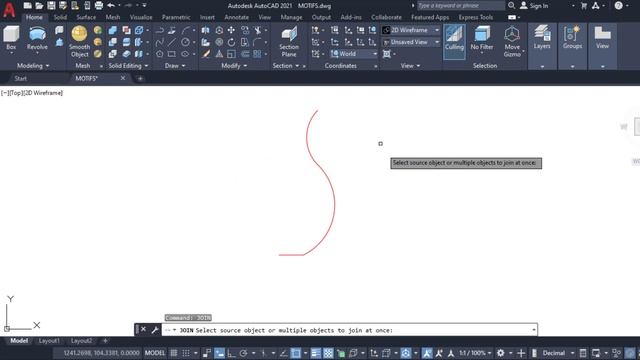The height and width of the screenshot is (360, 640).
Task: Select the Box modeling tool
Action: coord(11,40)
